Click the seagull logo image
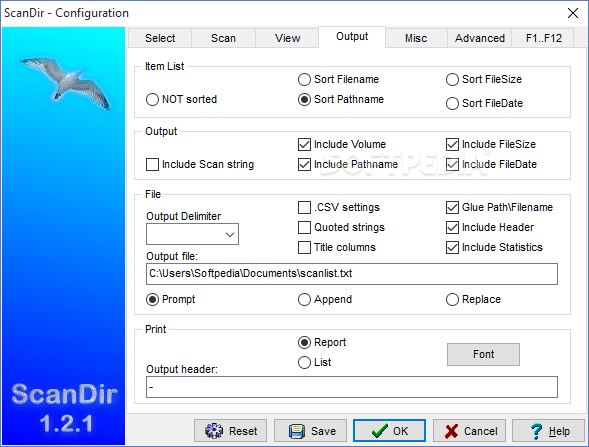Image resolution: width=589 pixels, height=447 pixels. 66,83
